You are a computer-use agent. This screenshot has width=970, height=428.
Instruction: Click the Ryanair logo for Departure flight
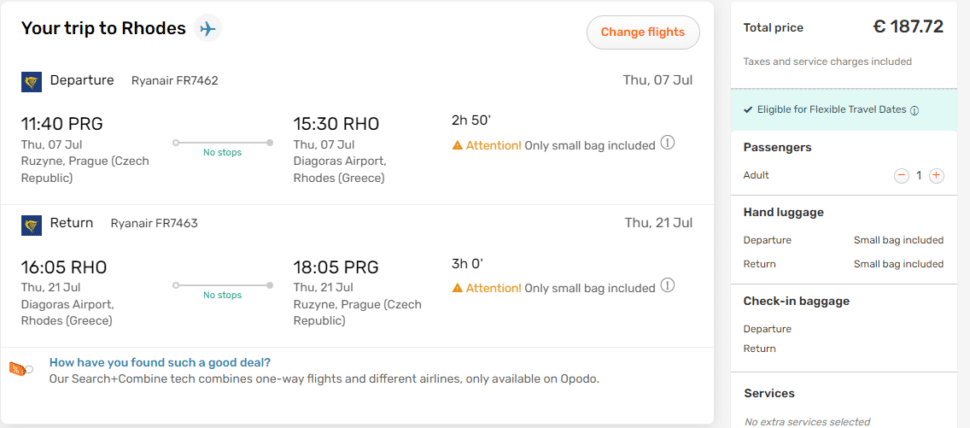pyautogui.click(x=31, y=81)
